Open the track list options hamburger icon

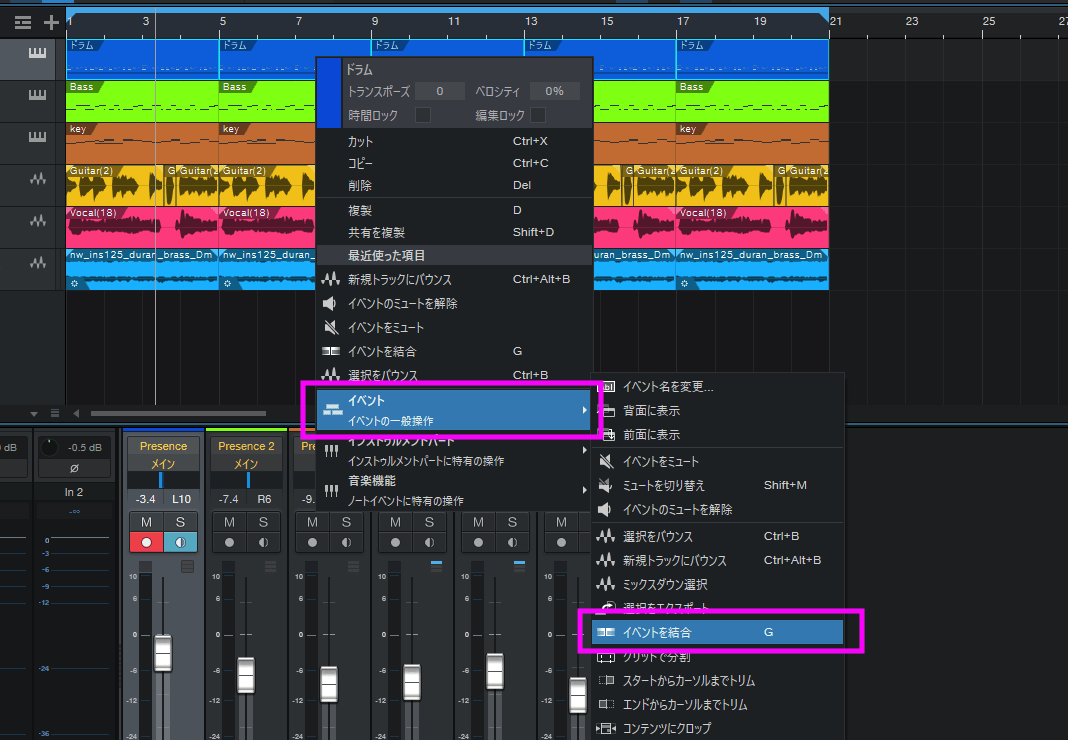click(24, 21)
